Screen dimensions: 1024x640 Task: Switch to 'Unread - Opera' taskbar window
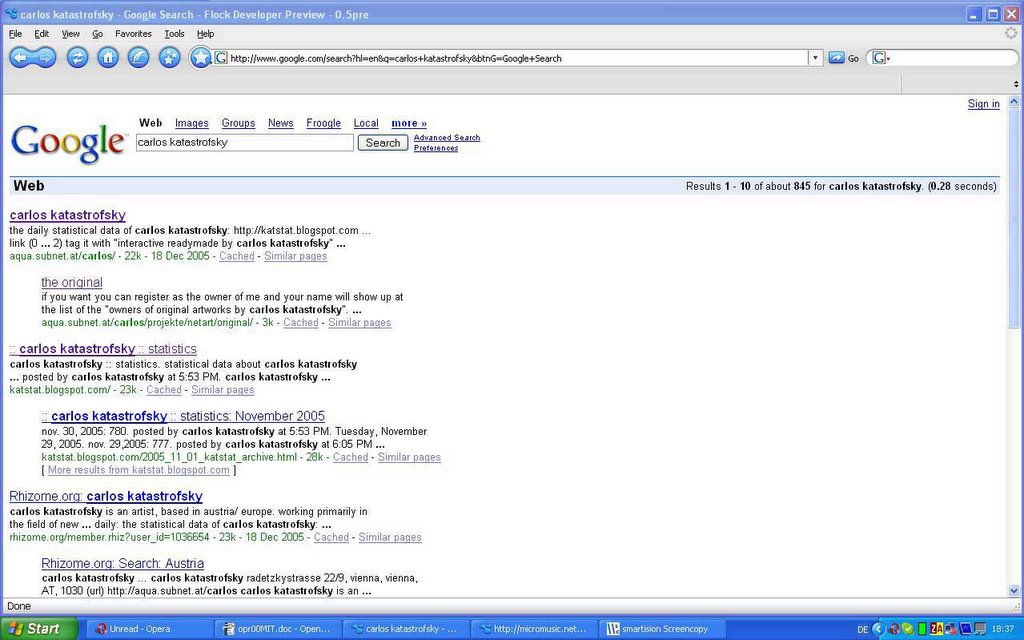pos(150,629)
